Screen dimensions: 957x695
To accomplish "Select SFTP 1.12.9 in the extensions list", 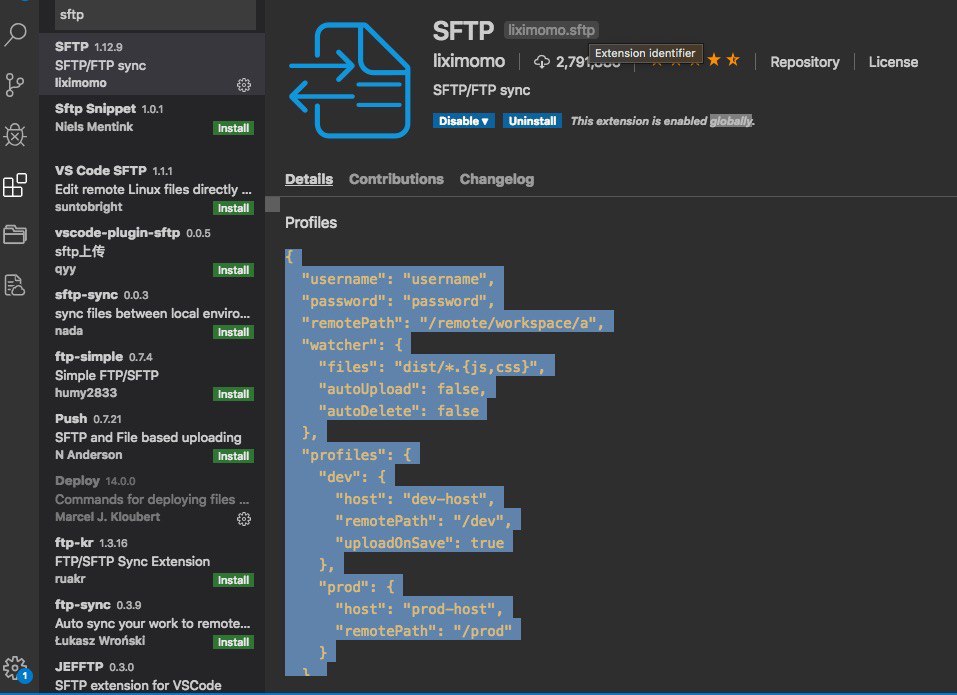I will (152, 64).
